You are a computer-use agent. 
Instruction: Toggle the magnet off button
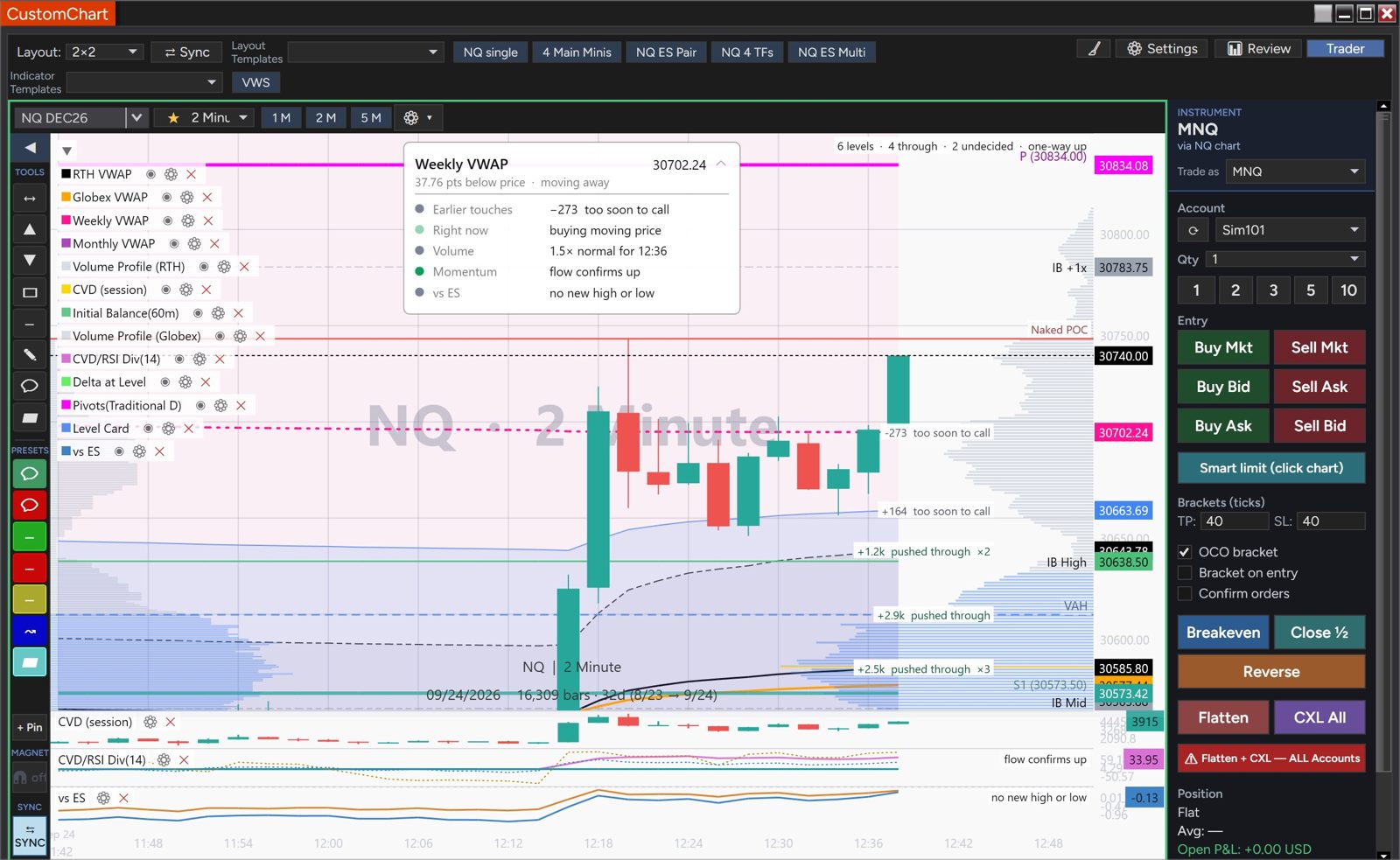tap(30, 777)
